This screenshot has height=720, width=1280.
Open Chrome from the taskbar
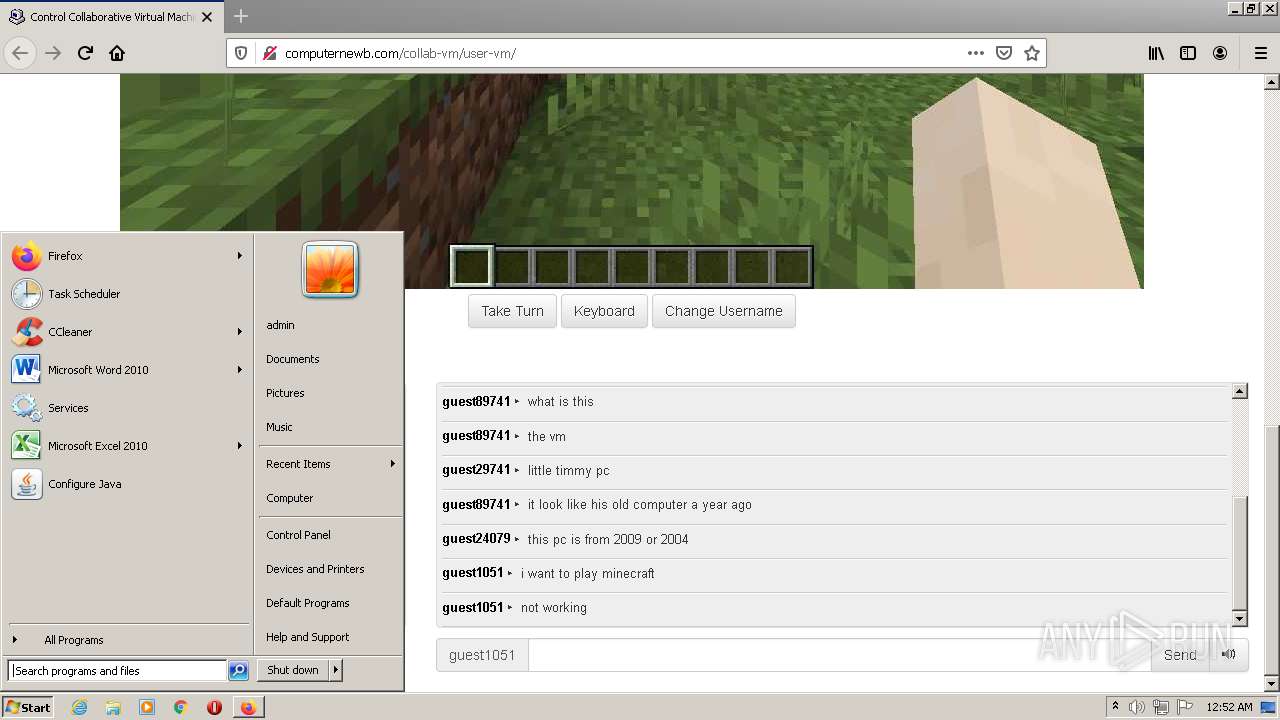click(x=180, y=707)
